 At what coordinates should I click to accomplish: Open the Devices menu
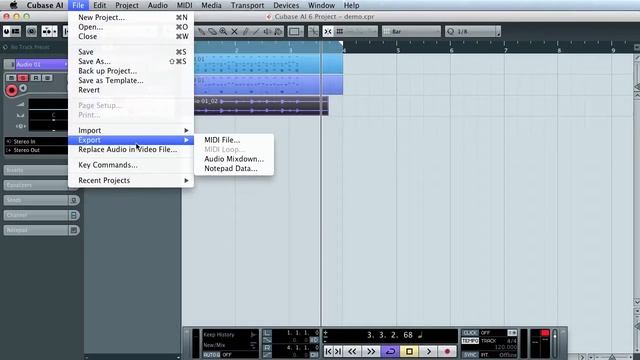click(286, 5)
